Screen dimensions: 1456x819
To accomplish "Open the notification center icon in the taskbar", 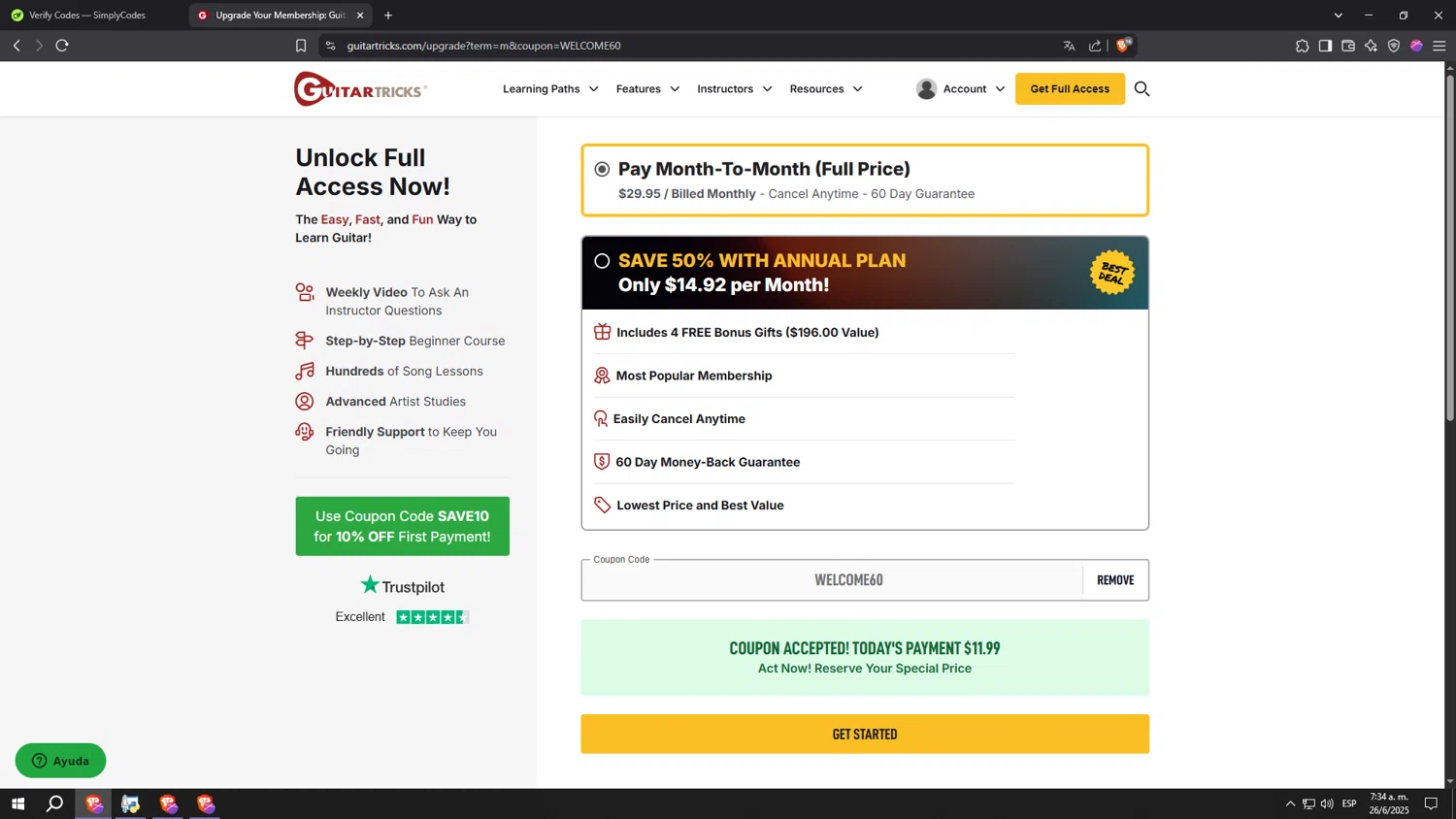I will [x=1431, y=803].
